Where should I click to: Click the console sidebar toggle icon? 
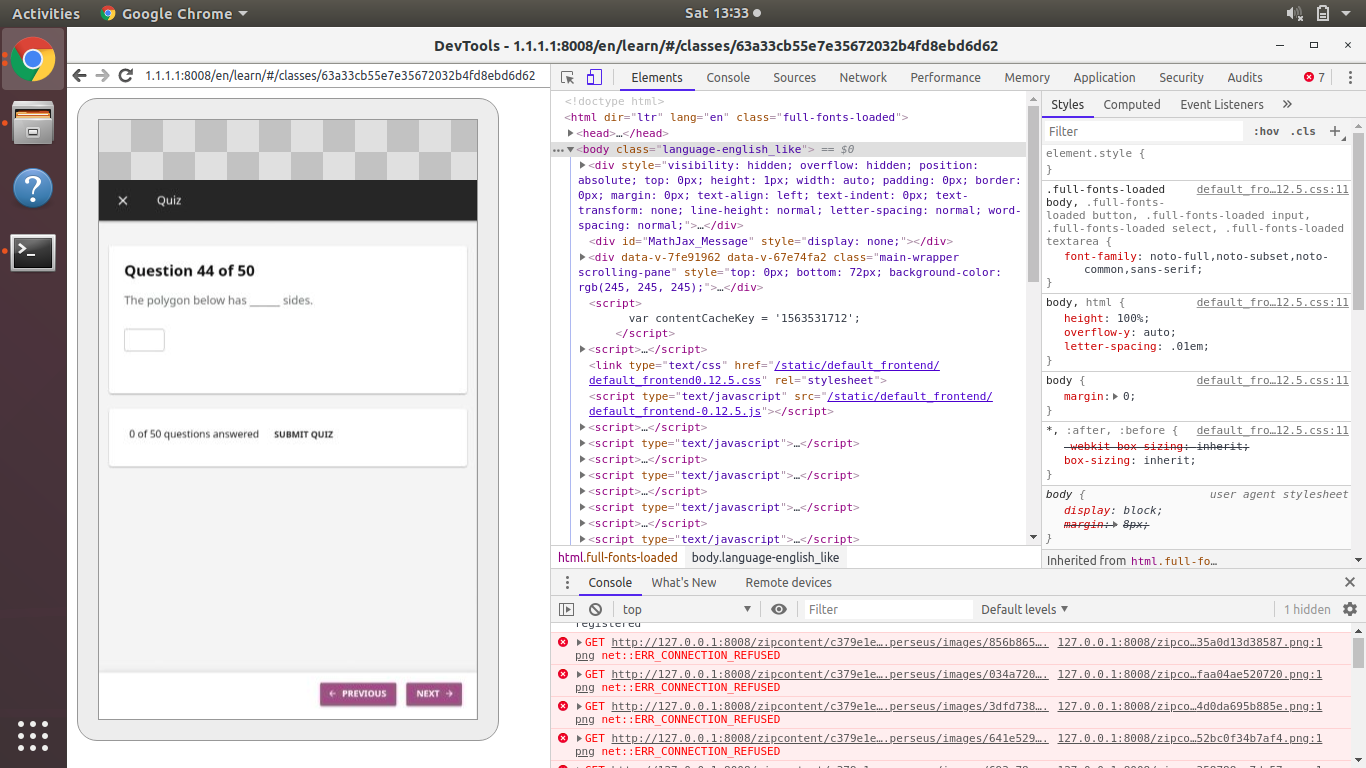tap(566, 609)
